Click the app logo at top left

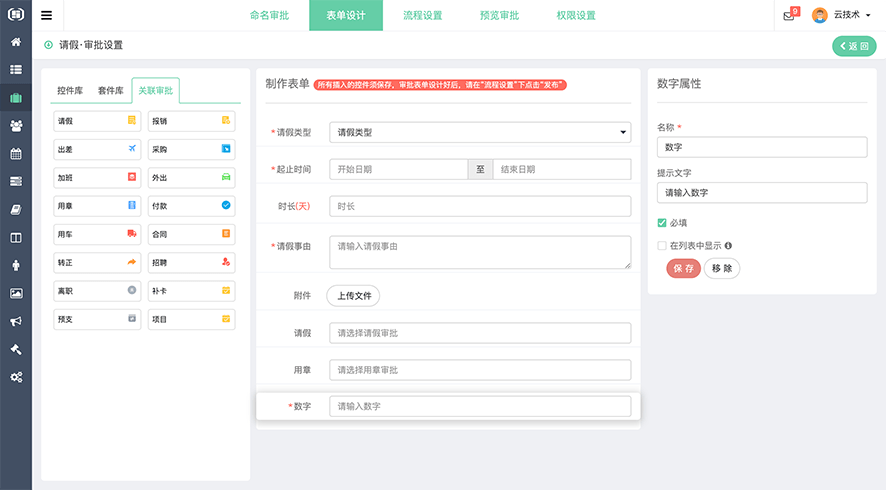16,14
